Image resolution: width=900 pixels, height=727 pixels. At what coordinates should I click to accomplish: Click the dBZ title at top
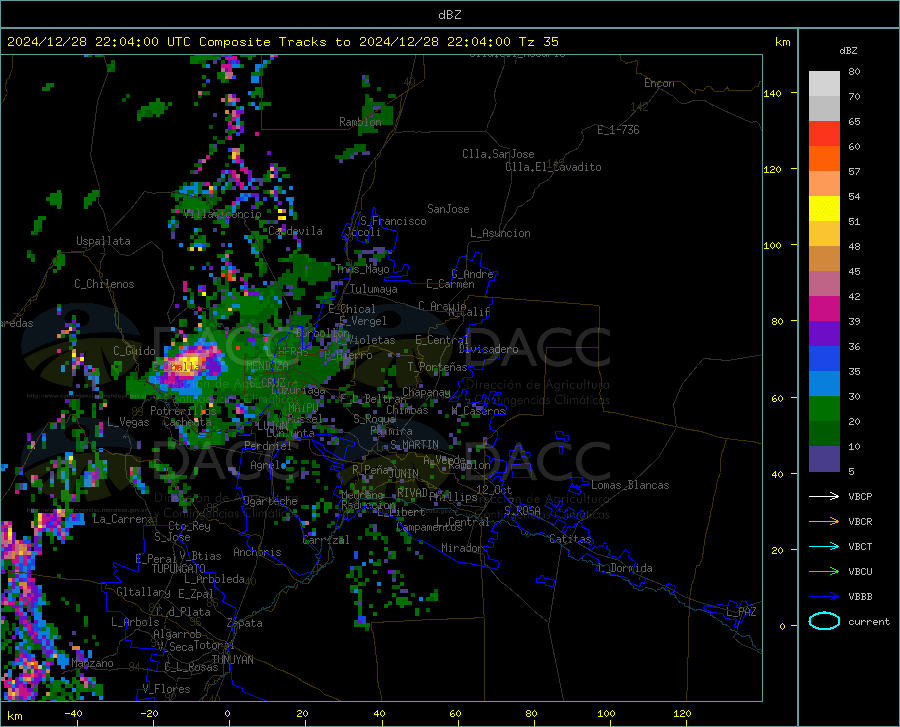(449, 15)
